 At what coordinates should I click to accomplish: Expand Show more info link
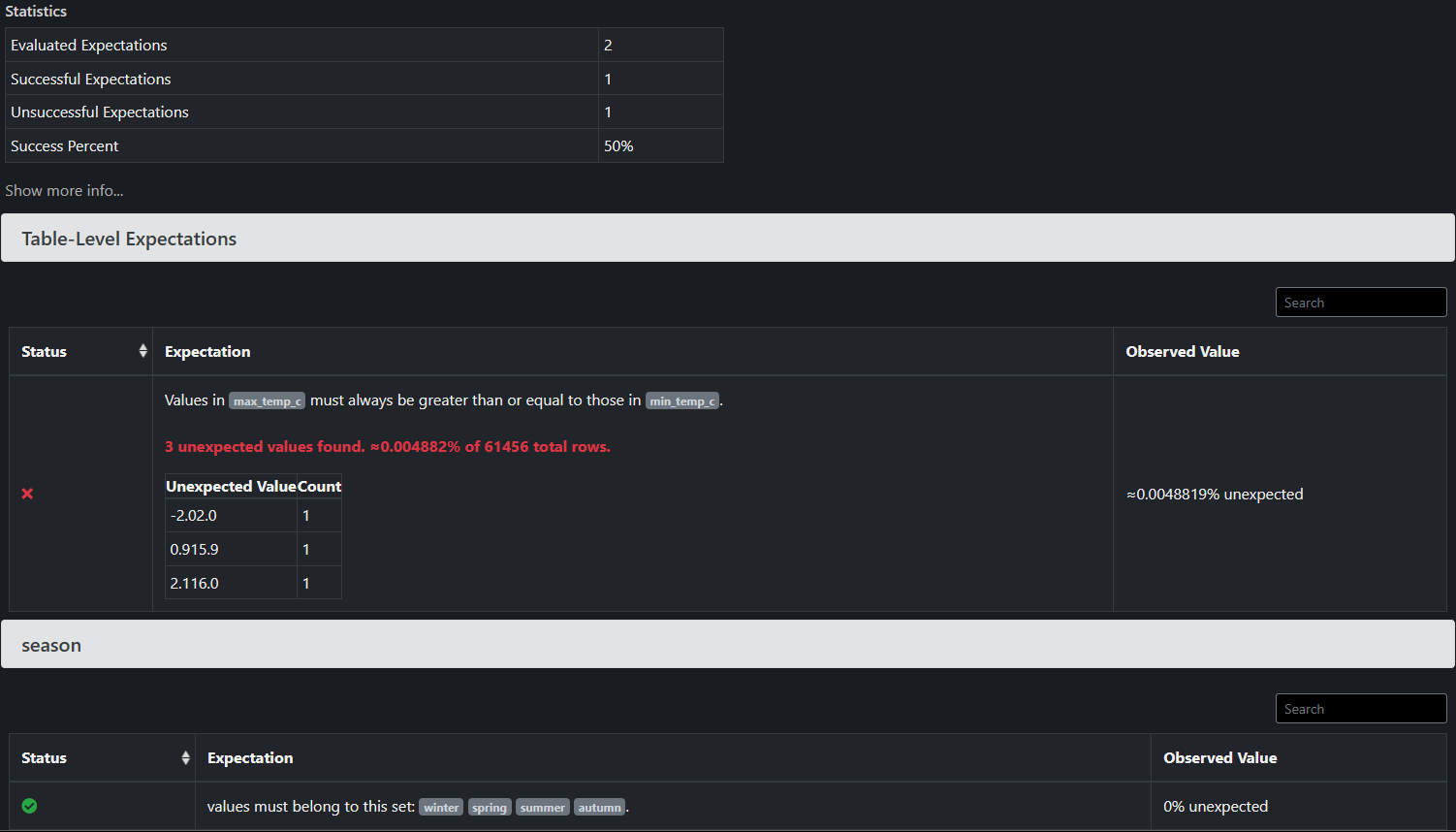point(64,190)
